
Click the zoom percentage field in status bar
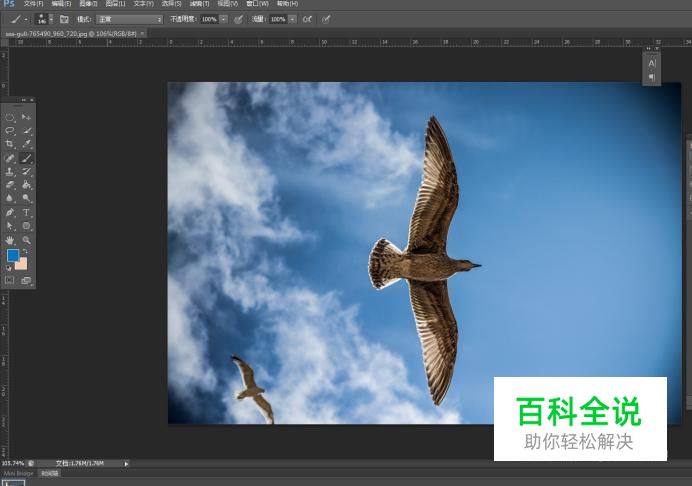(13, 463)
